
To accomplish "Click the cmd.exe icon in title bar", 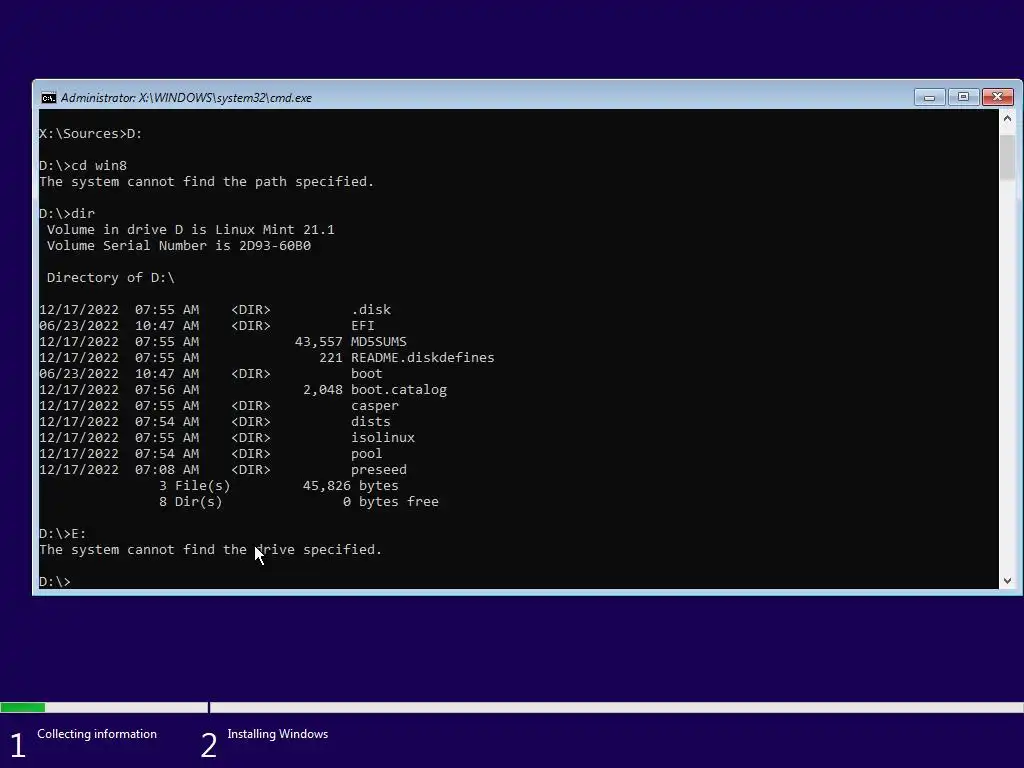I will pyautogui.click(x=48, y=98).
